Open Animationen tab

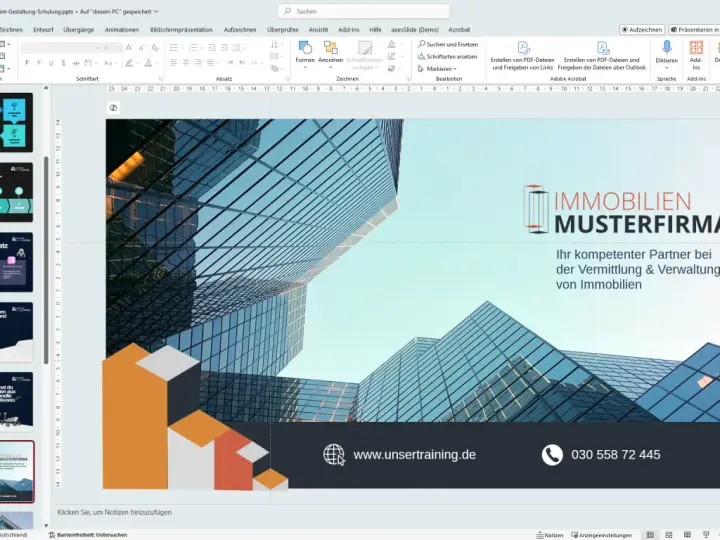[122, 30]
